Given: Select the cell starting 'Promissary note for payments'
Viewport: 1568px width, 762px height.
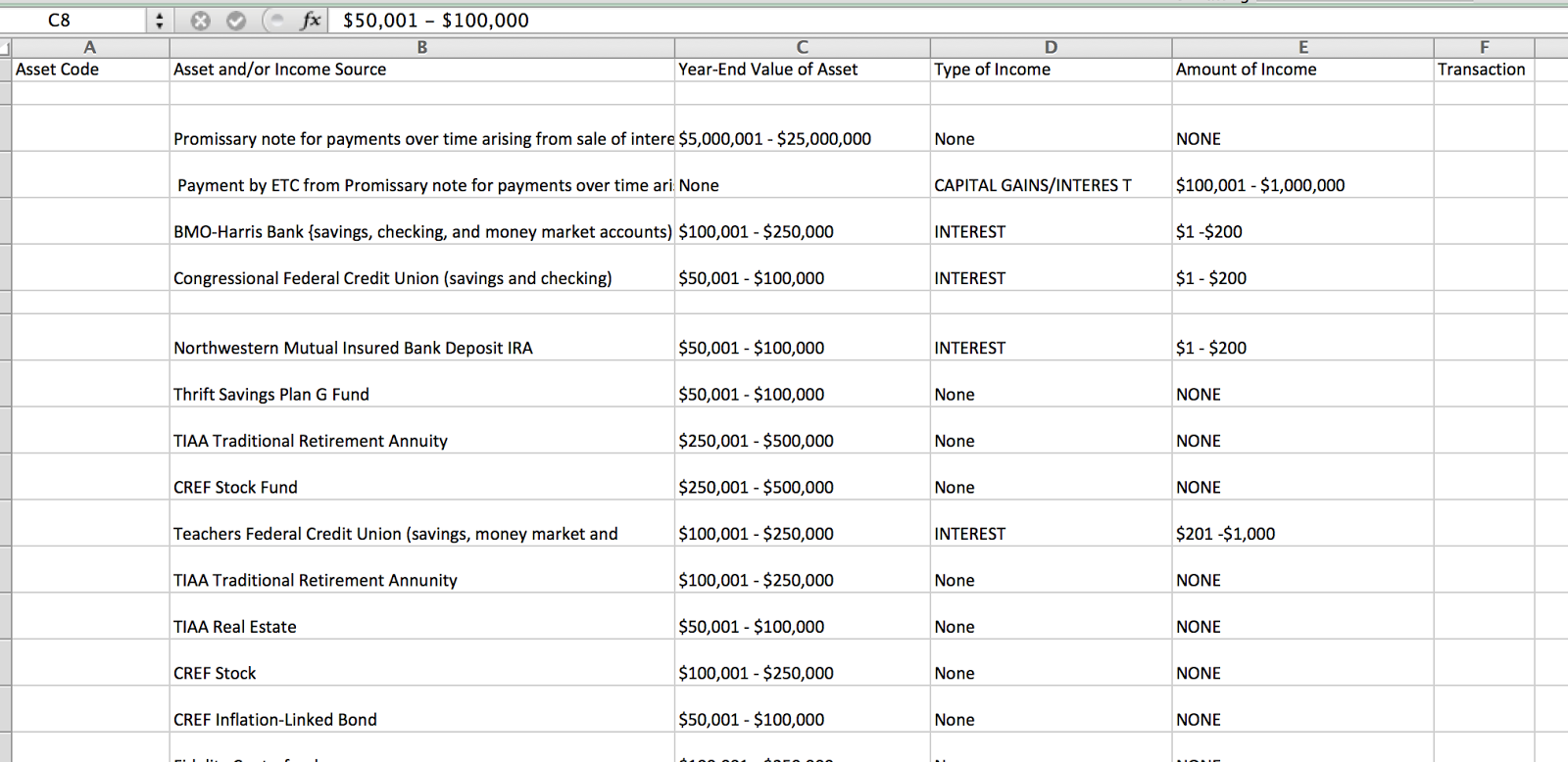Looking at the screenshot, I should [x=422, y=128].
